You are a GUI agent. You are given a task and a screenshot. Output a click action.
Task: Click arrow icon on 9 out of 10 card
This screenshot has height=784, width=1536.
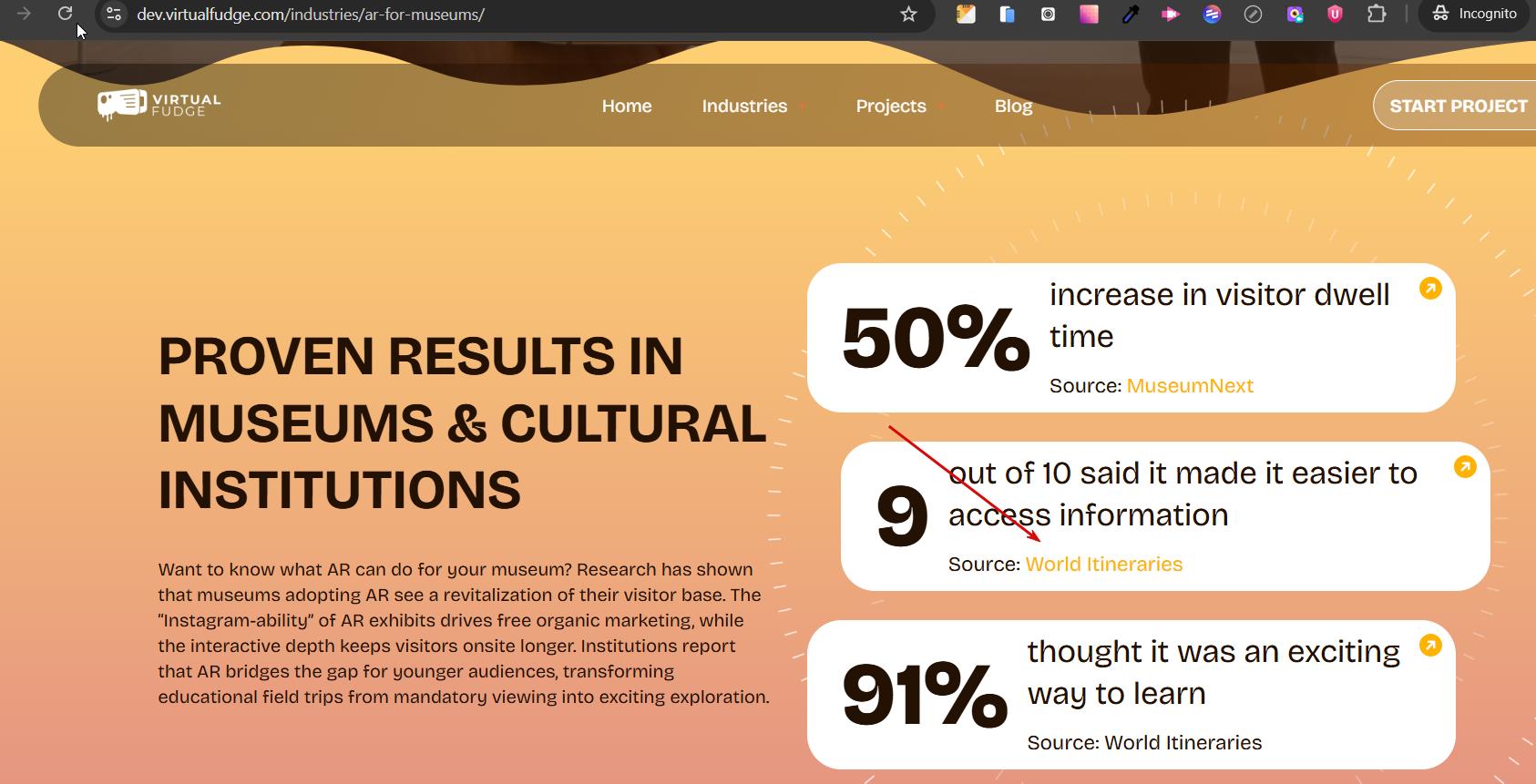point(1465,467)
